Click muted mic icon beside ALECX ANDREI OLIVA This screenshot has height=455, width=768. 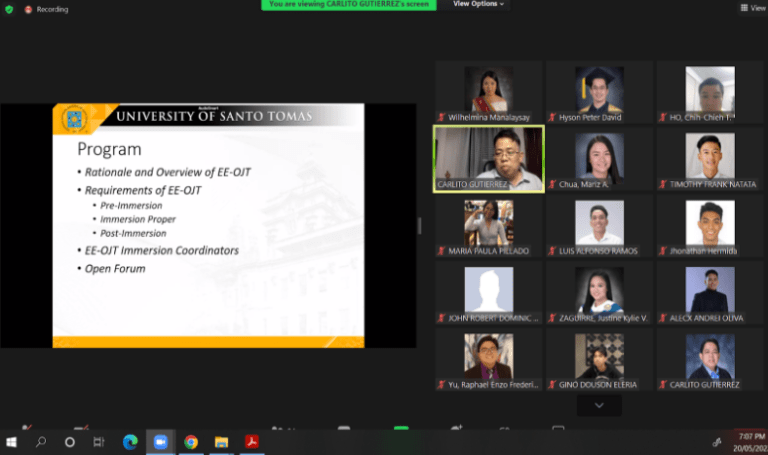click(663, 318)
